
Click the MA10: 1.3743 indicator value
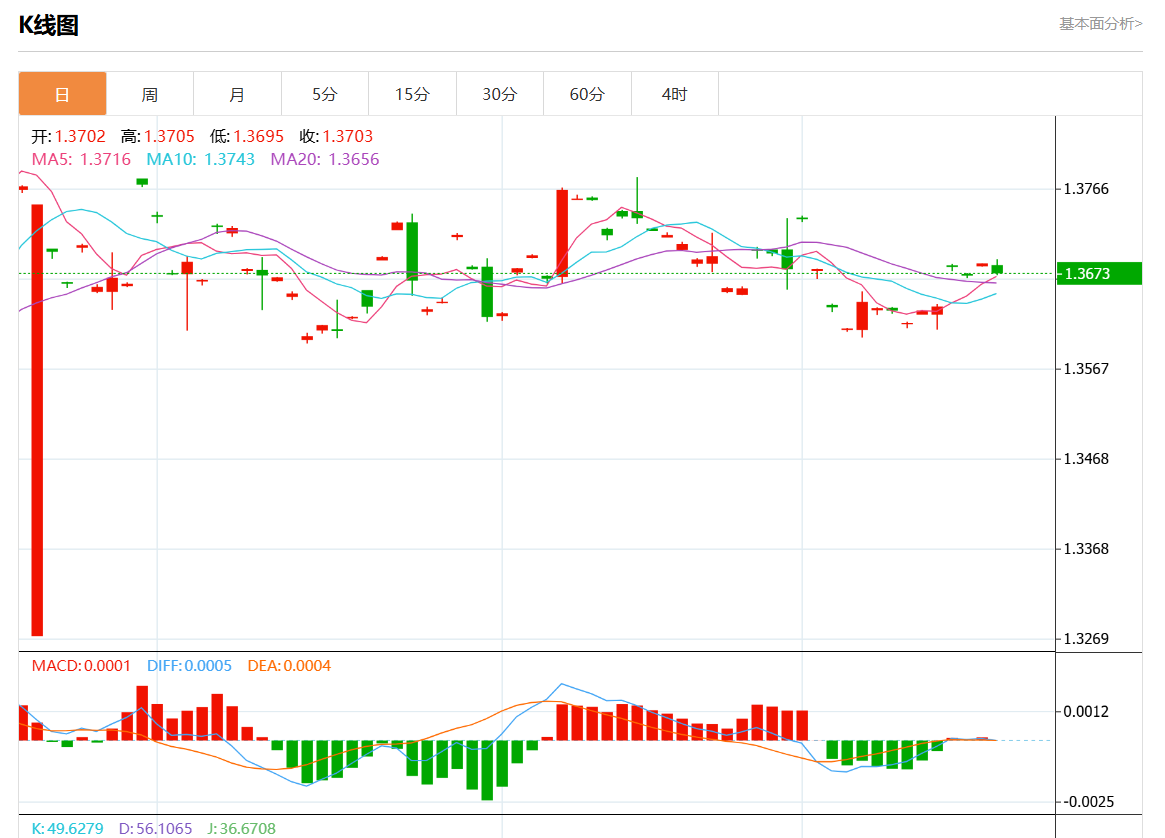(x=201, y=159)
